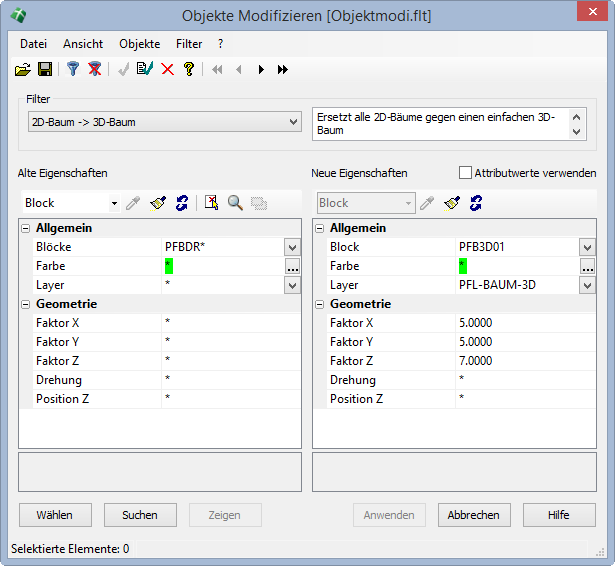Screen dimensions: 615x566
Task: Open the Ansicht menu
Action: pyautogui.click(x=83, y=44)
